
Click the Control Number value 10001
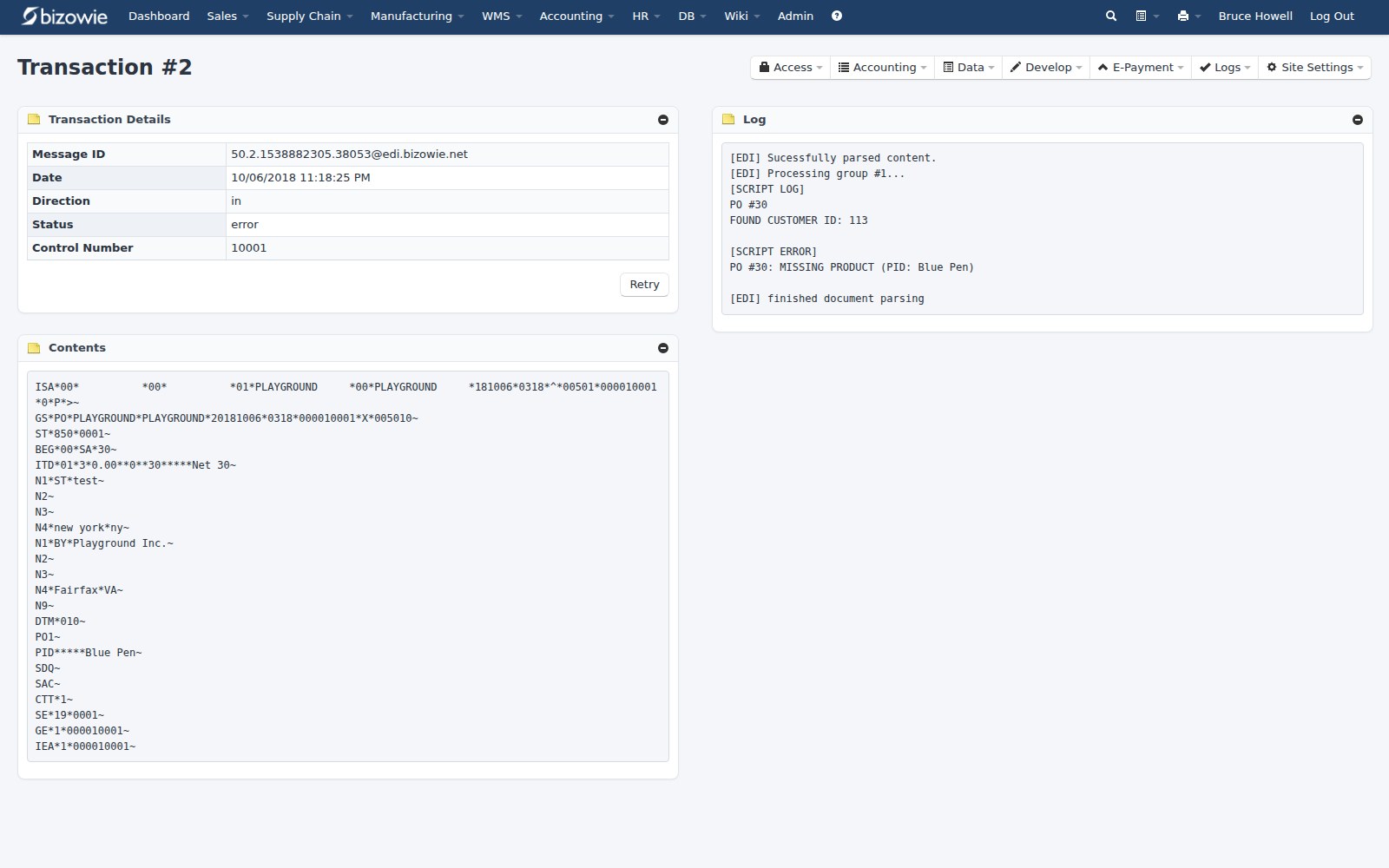(x=248, y=248)
